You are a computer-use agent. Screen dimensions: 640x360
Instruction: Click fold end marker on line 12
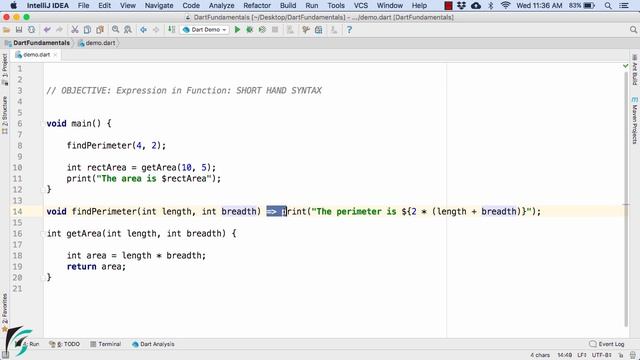[42, 189]
